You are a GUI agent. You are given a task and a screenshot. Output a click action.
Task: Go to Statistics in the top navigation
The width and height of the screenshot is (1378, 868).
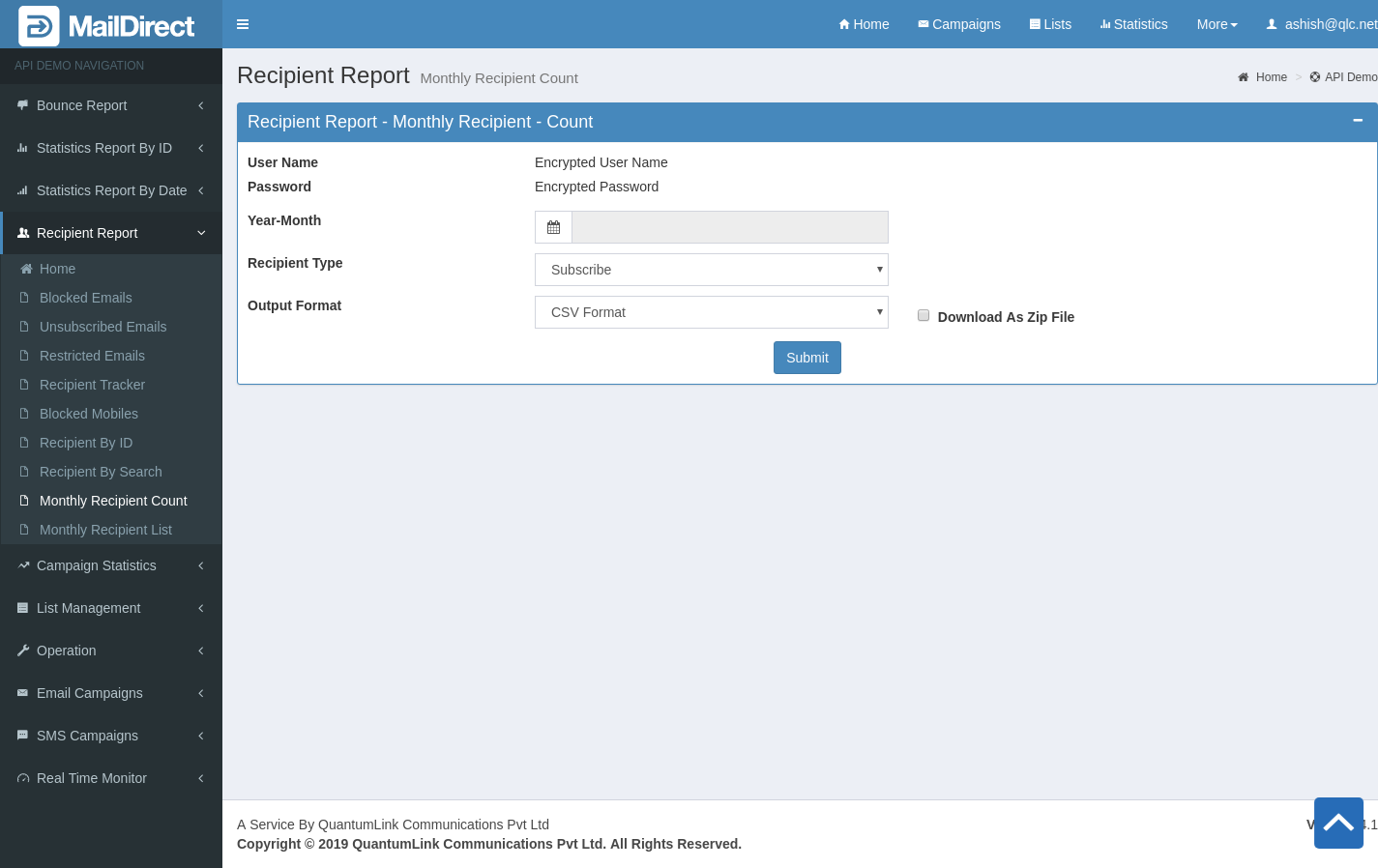point(1133,24)
